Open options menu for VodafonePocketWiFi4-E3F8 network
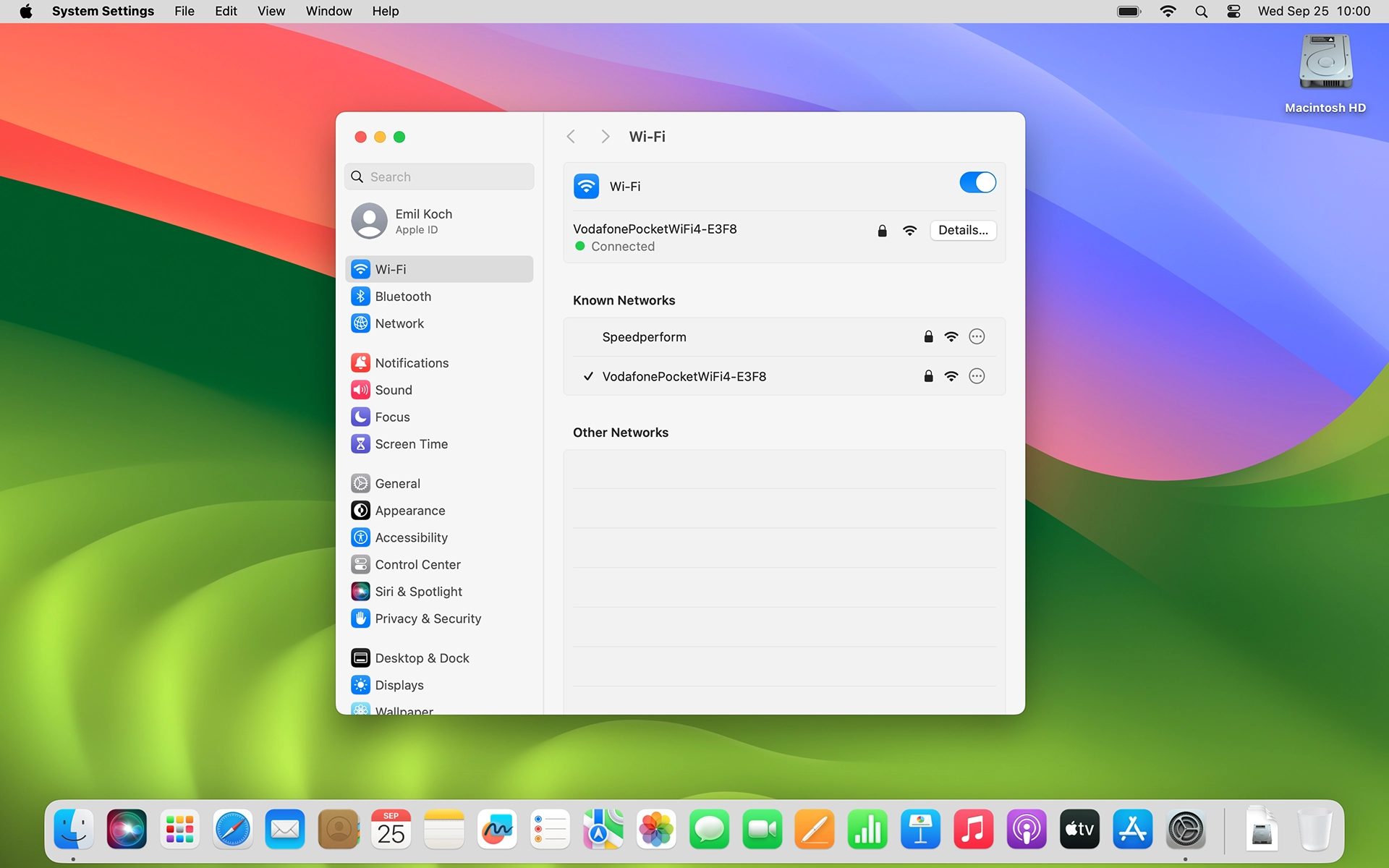This screenshot has width=1389, height=868. [x=977, y=376]
